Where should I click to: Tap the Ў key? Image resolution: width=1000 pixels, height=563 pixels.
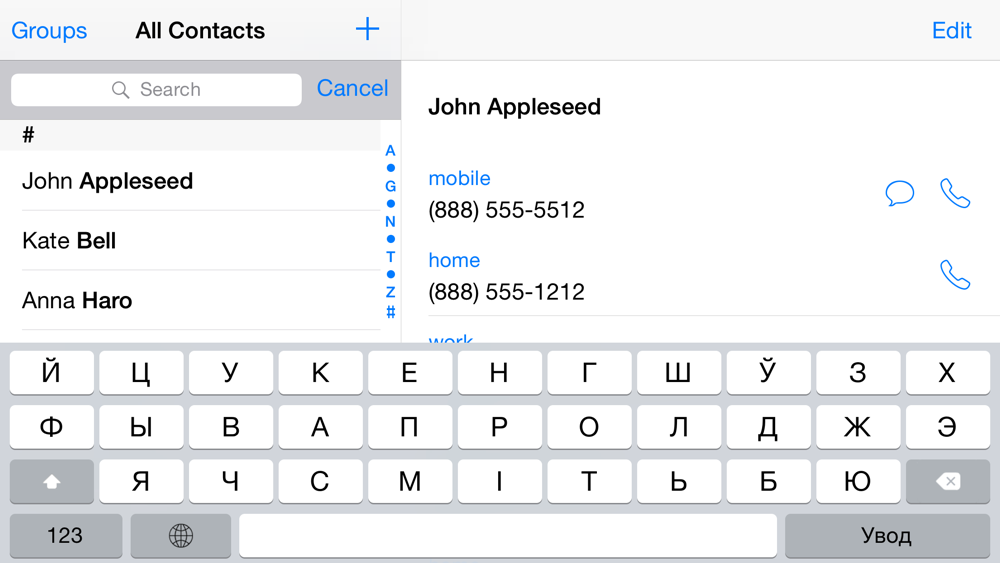click(x=768, y=372)
